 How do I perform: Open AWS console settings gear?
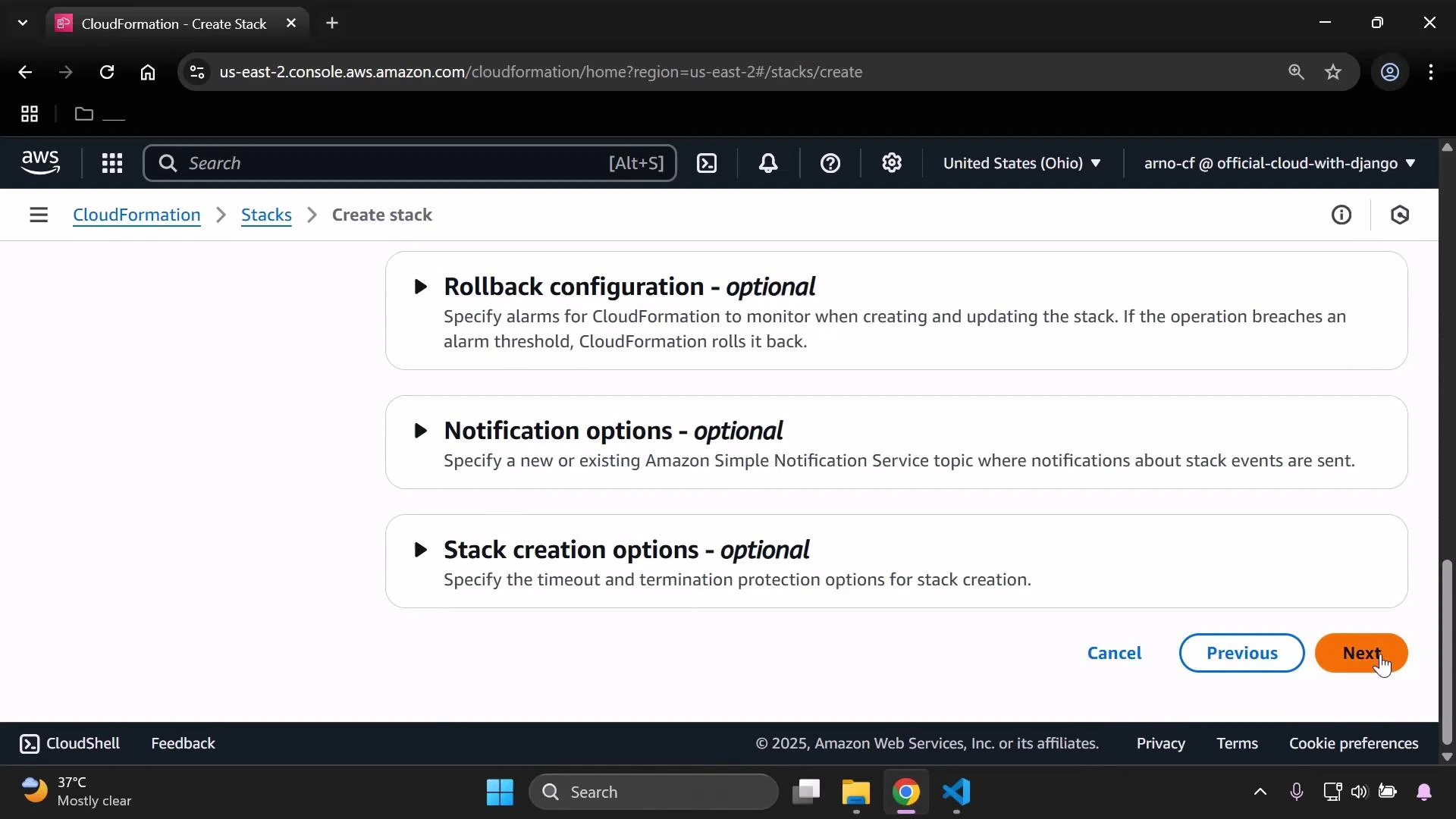(892, 163)
